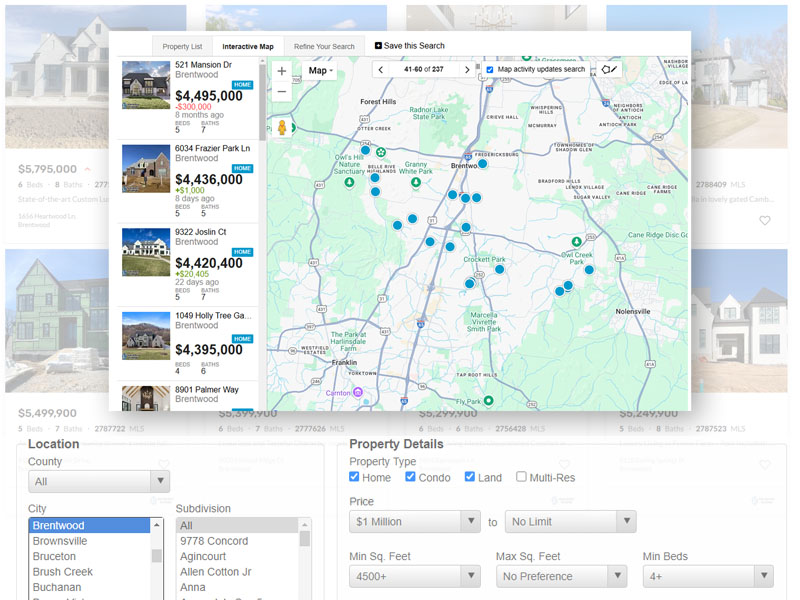Viewport: 800px width, 600px height.
Task: Click the HOME badge on 1049 Holly Tree
Action: point(242,339)
